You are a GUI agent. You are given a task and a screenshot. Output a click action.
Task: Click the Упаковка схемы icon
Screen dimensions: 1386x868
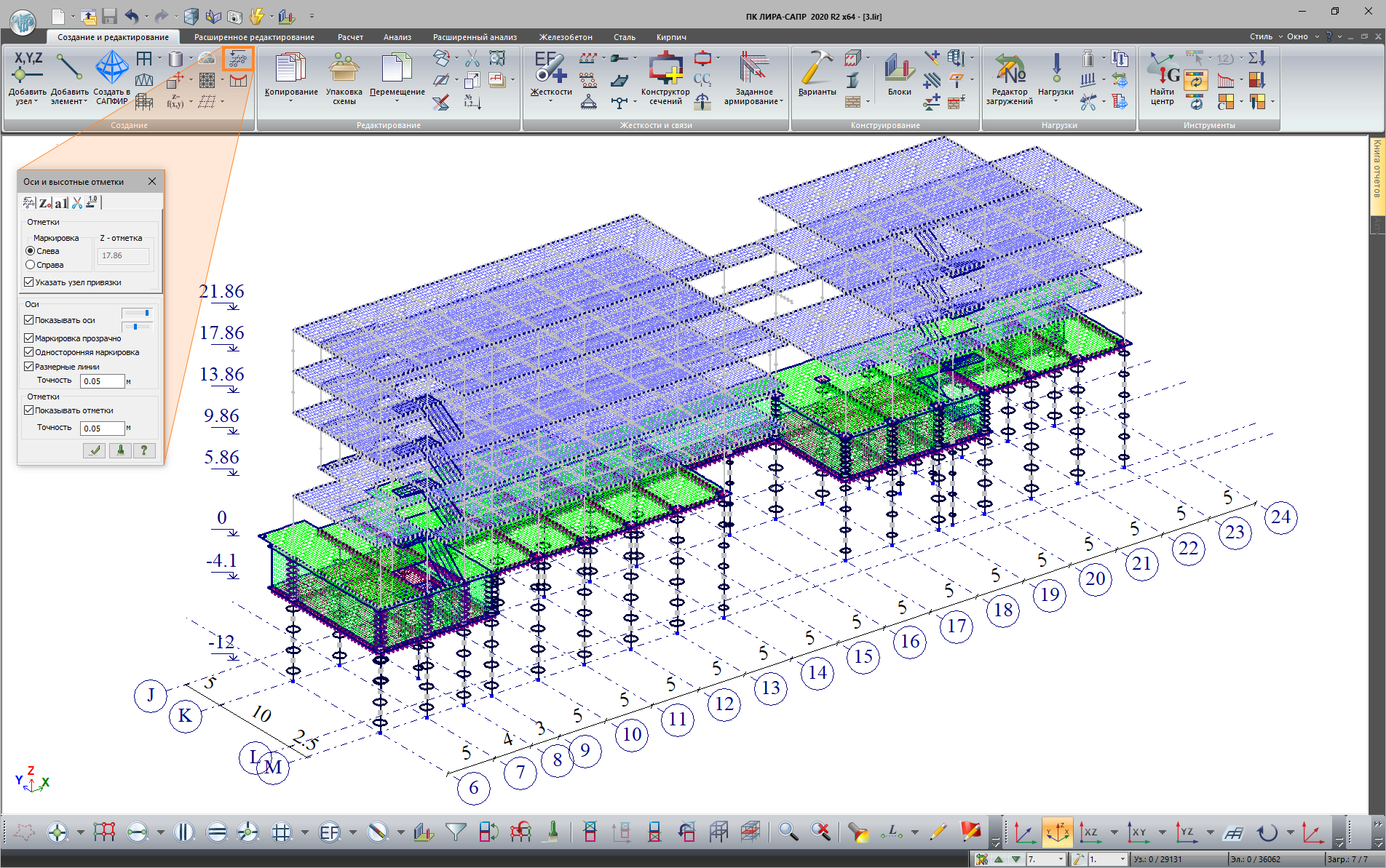pyautogui.click(x=344, y=68)
